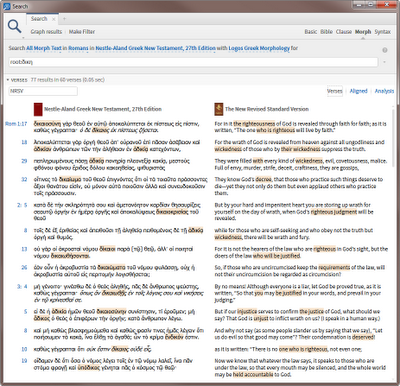Image resolution: width=400 pixels, height=386 pixels.
Task: Switch to the Clause search type
Action: [x=343, y=32]
